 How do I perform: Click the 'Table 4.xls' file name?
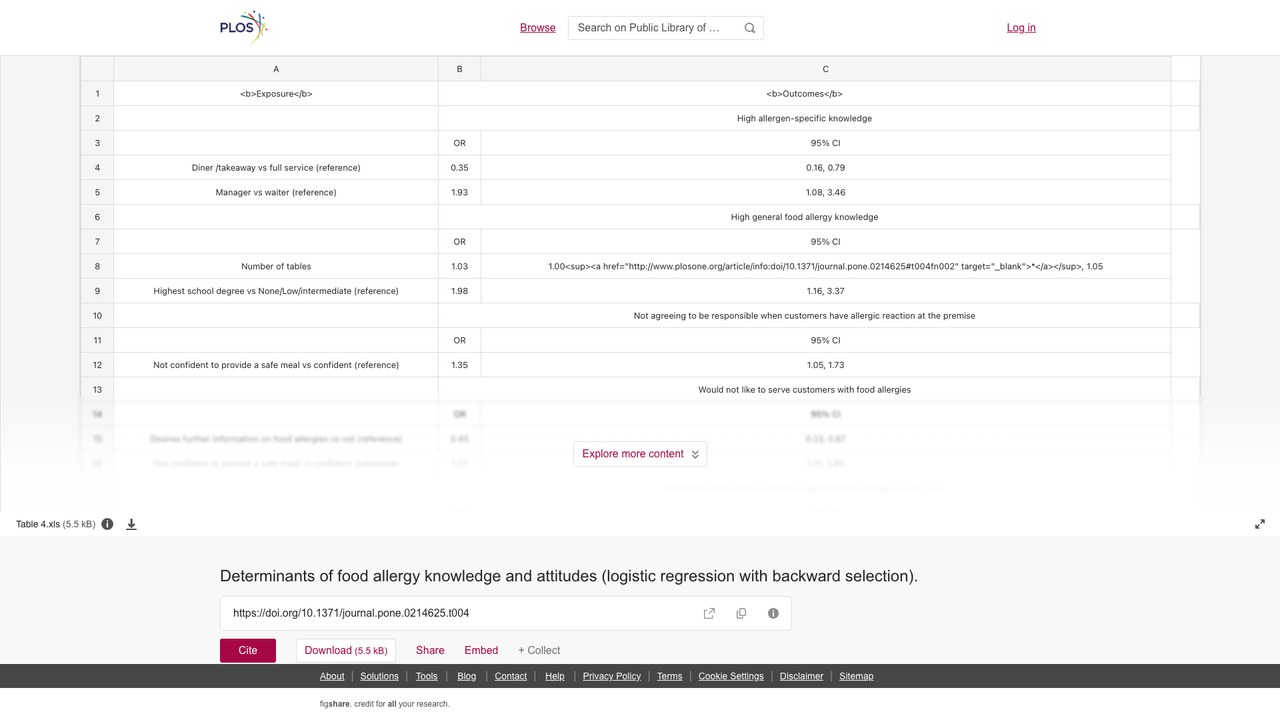point(38,524)
